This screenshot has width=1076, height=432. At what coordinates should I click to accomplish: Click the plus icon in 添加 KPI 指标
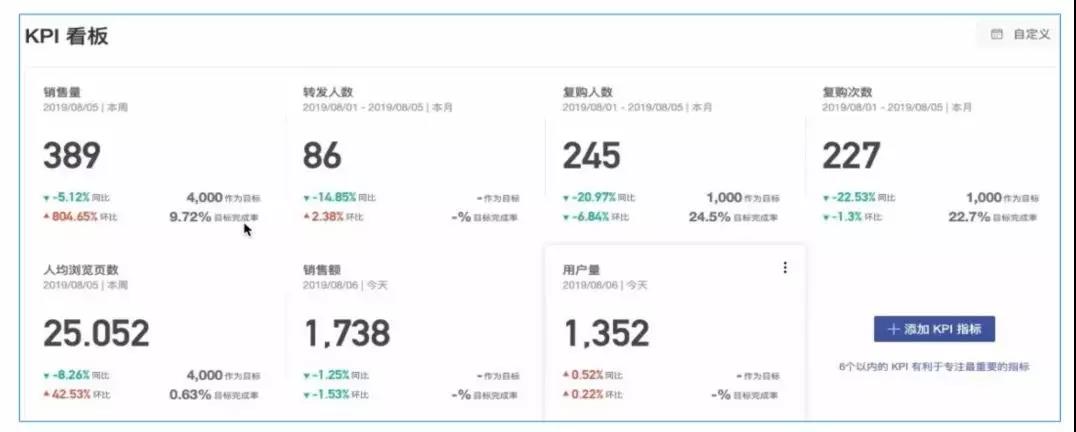[893, 330]
